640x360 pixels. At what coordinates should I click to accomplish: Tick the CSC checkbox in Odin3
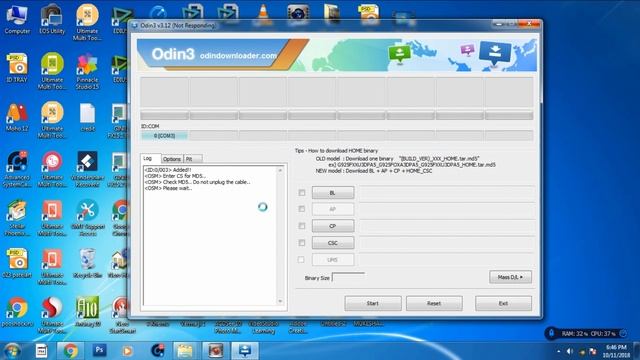coord(302,243)
